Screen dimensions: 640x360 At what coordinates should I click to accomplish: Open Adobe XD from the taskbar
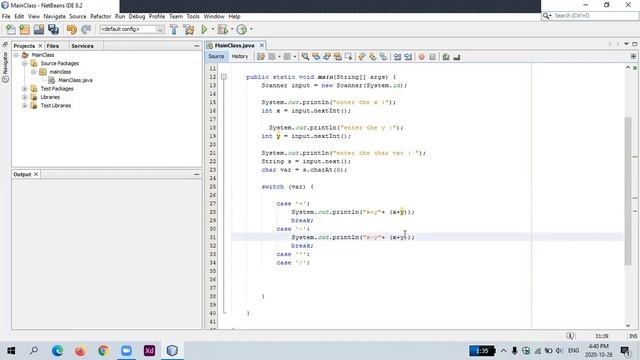click(x=149, y=351)
